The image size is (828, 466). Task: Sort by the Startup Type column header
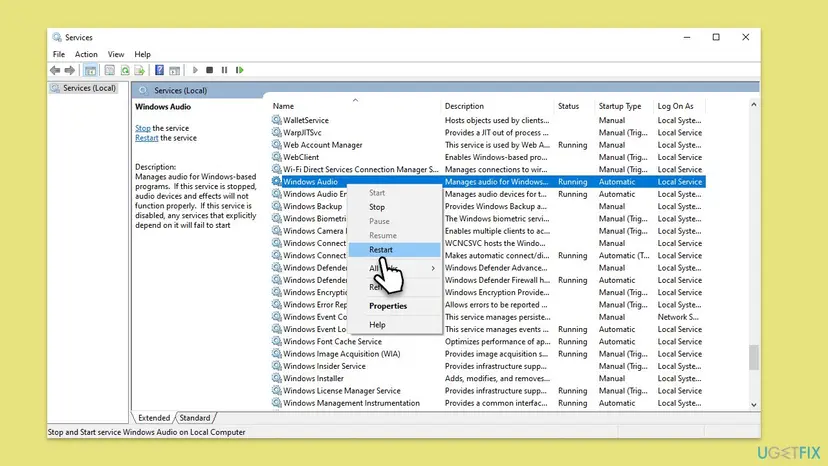point(624,106)
